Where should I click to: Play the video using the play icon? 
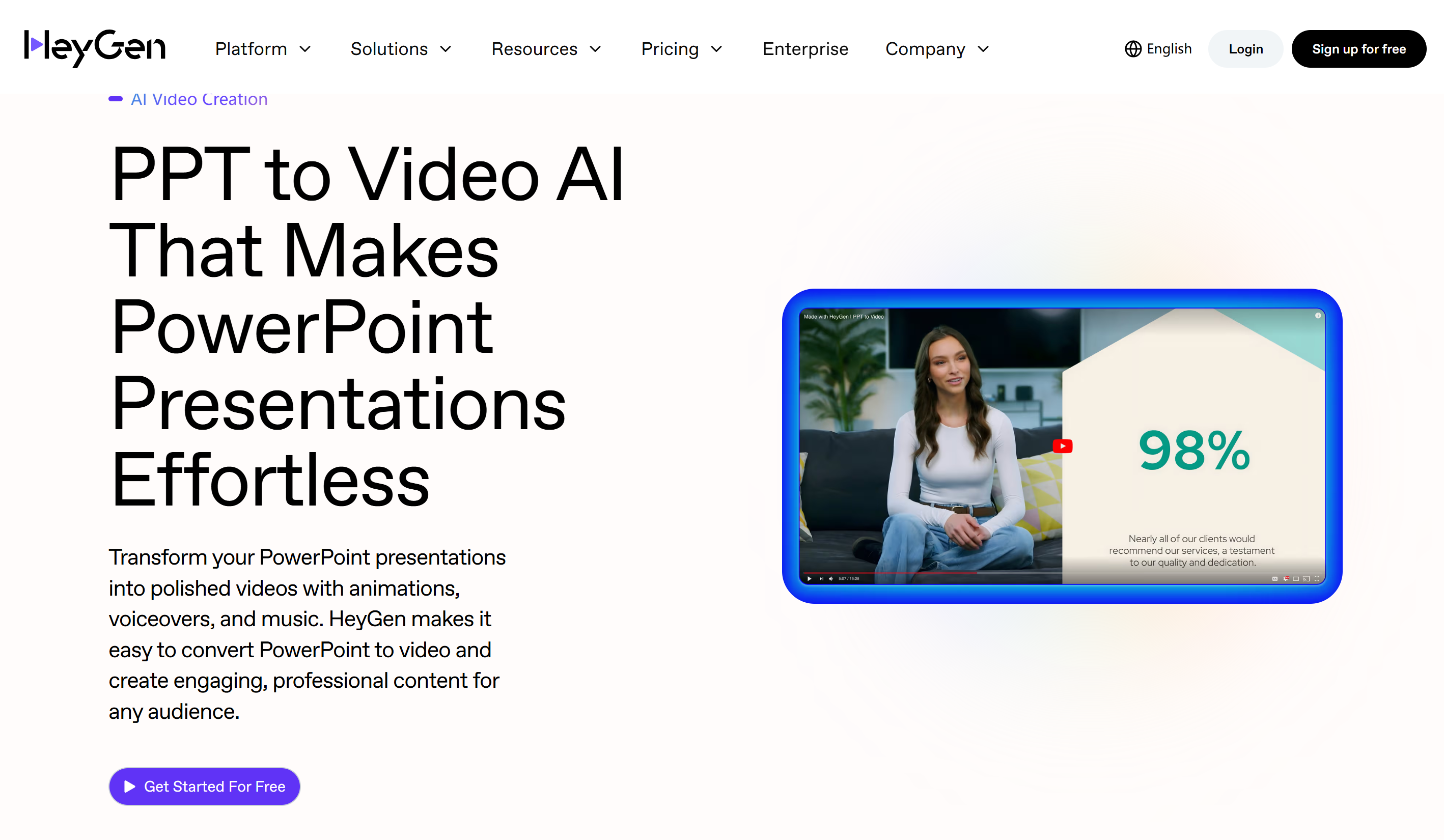[810, 579]
